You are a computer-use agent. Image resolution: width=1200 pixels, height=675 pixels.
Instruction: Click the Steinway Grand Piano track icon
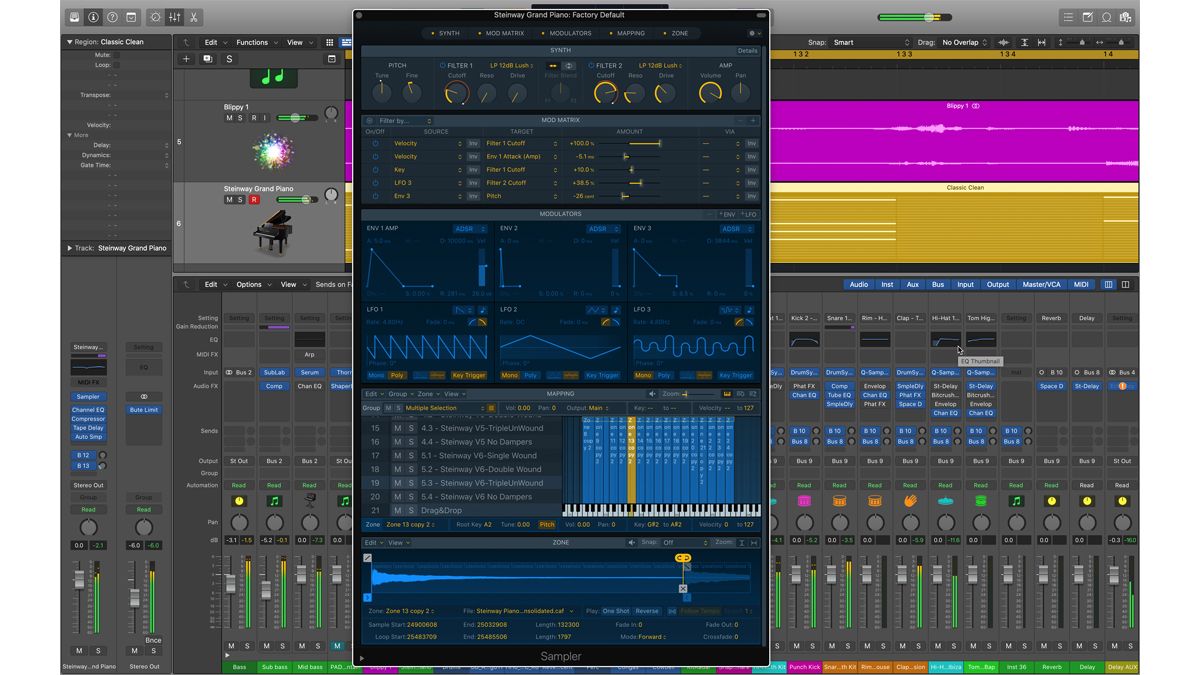(x=273, y=232)
